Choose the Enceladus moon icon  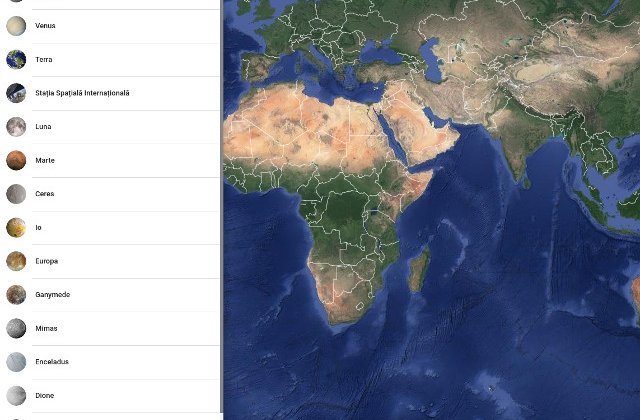(x=16, y=362)
